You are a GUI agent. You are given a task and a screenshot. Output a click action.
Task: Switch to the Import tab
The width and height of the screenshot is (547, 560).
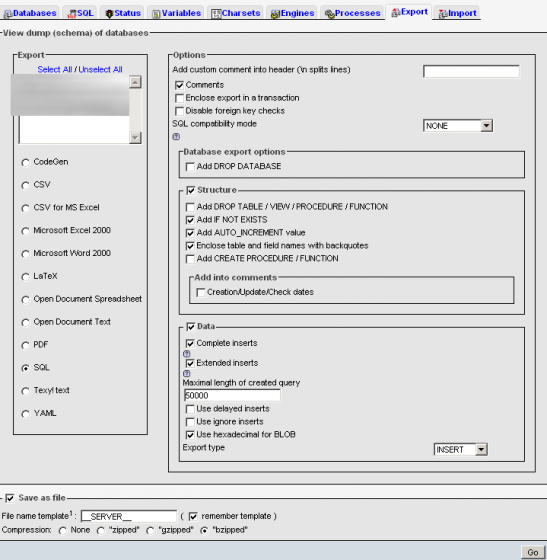click(x=457, y=13)
